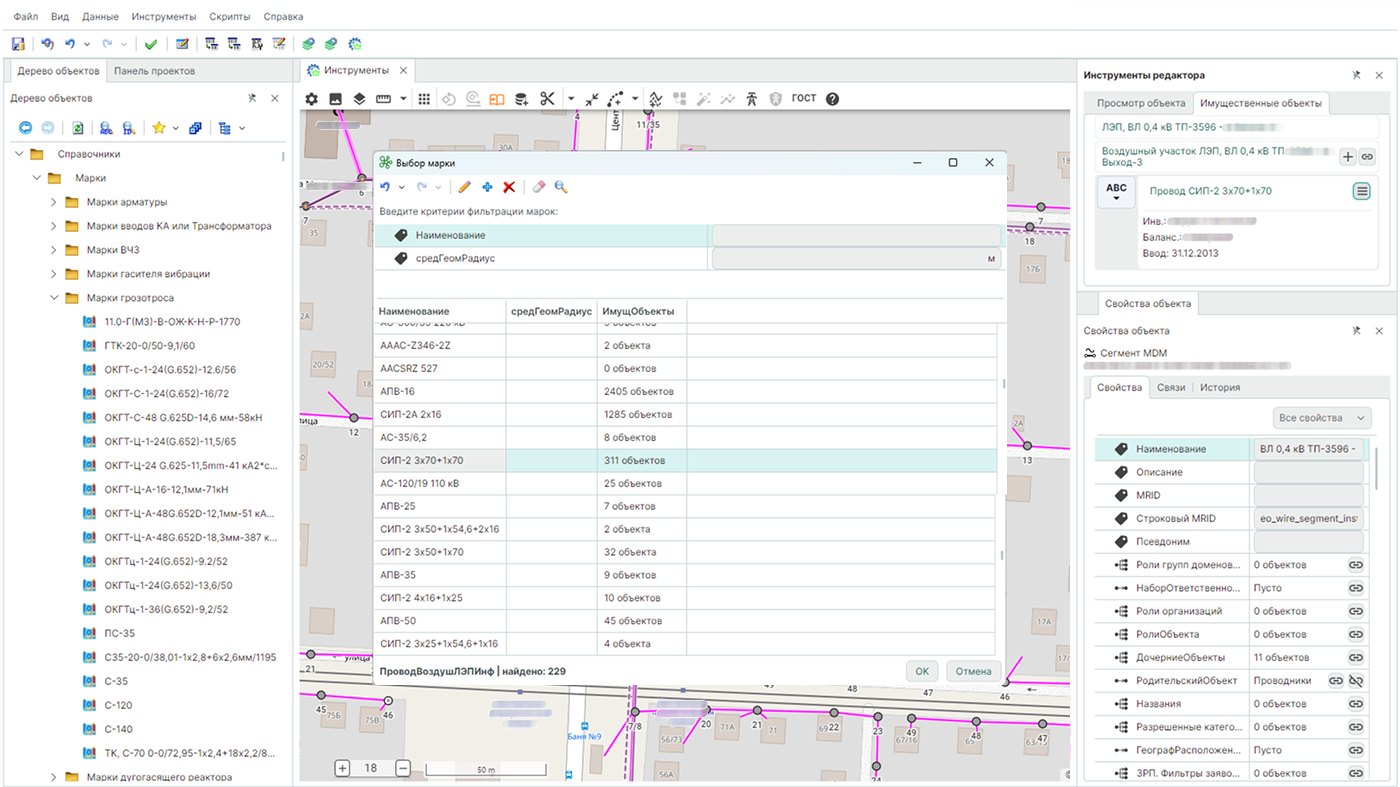Click the green checkmark in main toolbar
1400x787 pixels.
151,44
